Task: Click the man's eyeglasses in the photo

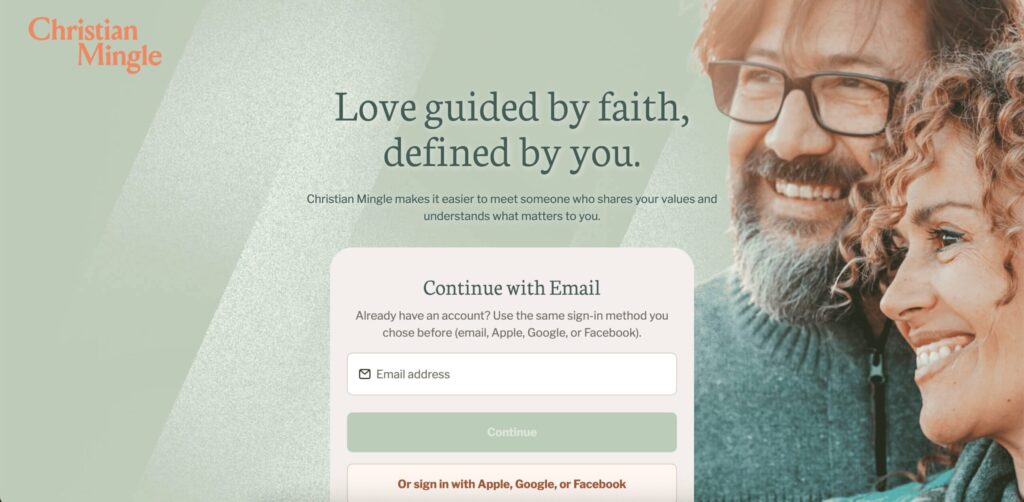Action: pos(805,97)
